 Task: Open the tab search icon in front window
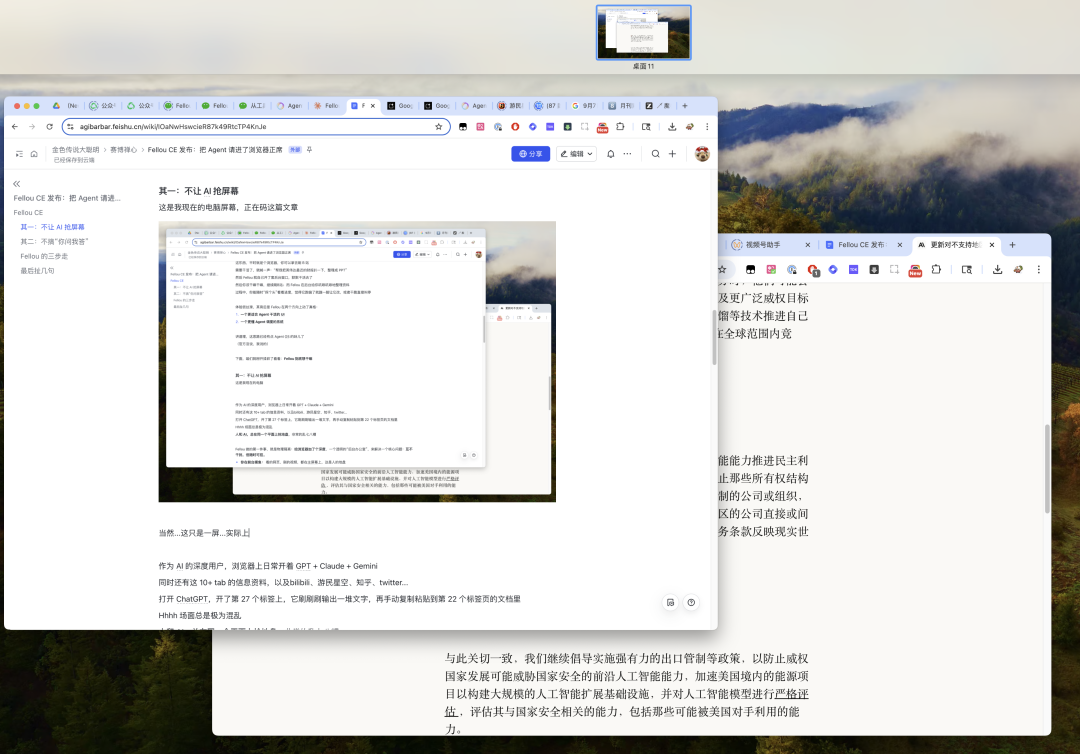click(646, 127)
